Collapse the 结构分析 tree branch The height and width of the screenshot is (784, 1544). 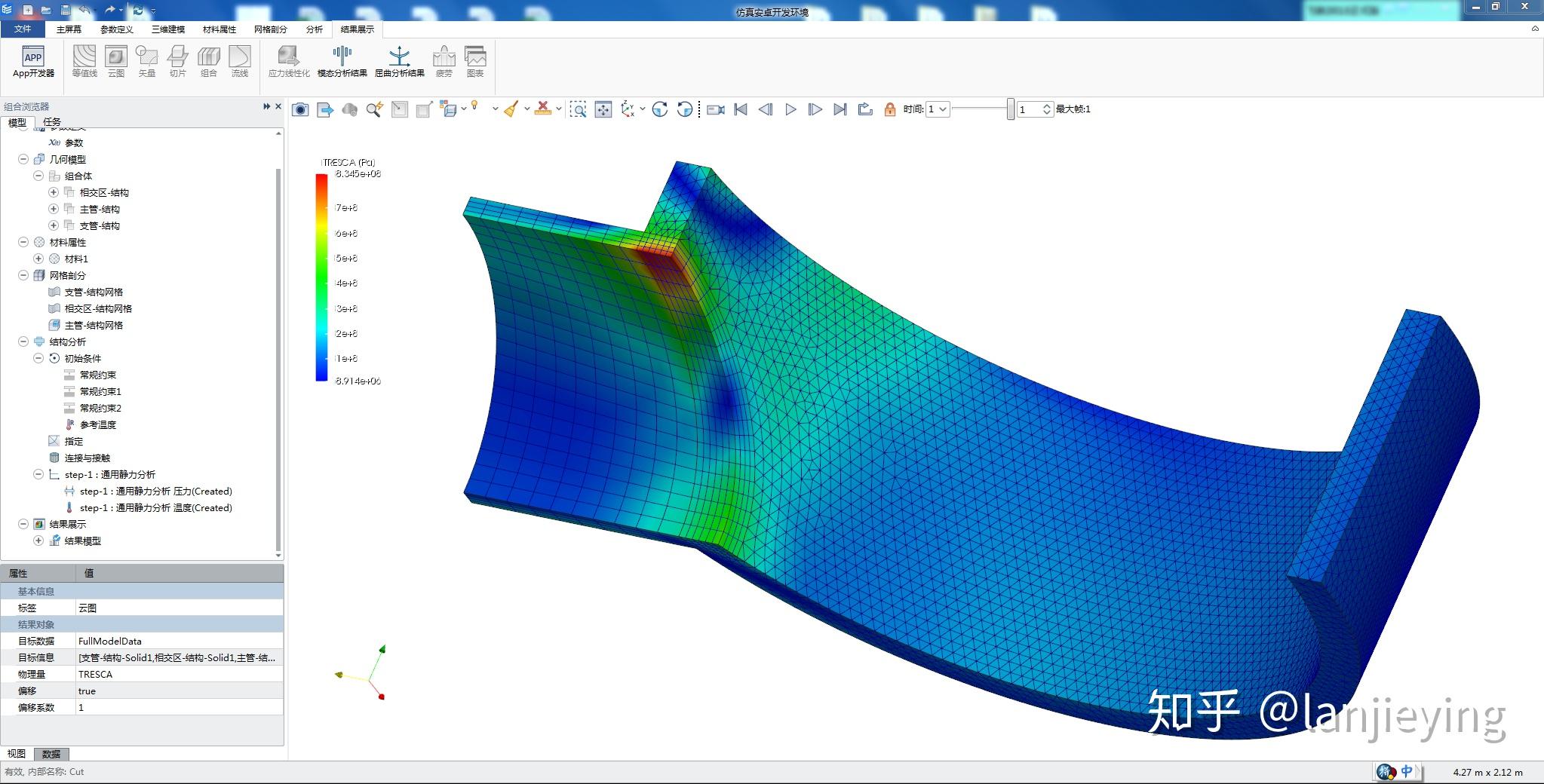pyautogui.click(x=25, y=341)
